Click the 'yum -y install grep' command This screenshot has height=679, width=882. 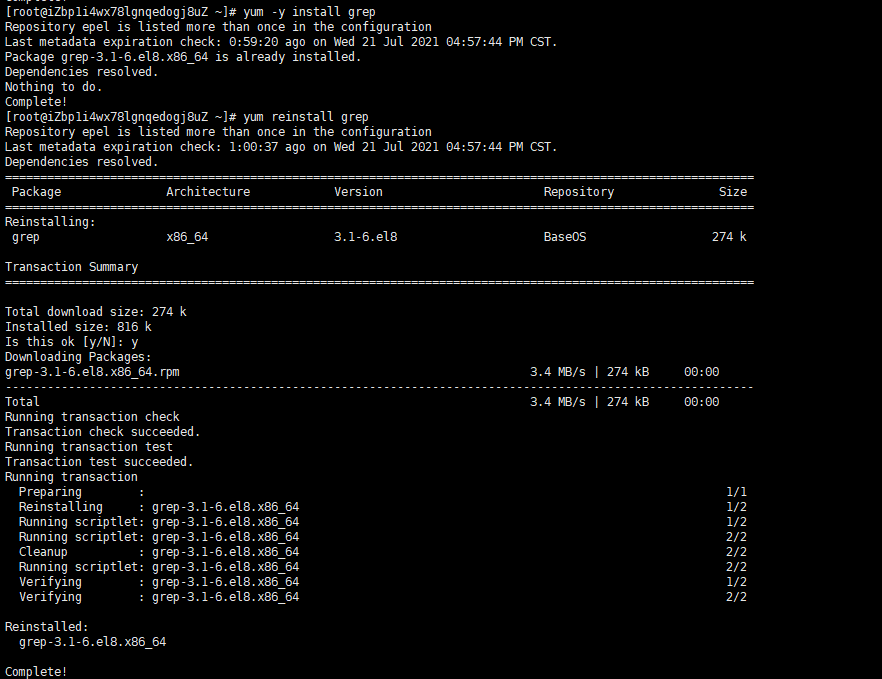(x=309, y=12)
